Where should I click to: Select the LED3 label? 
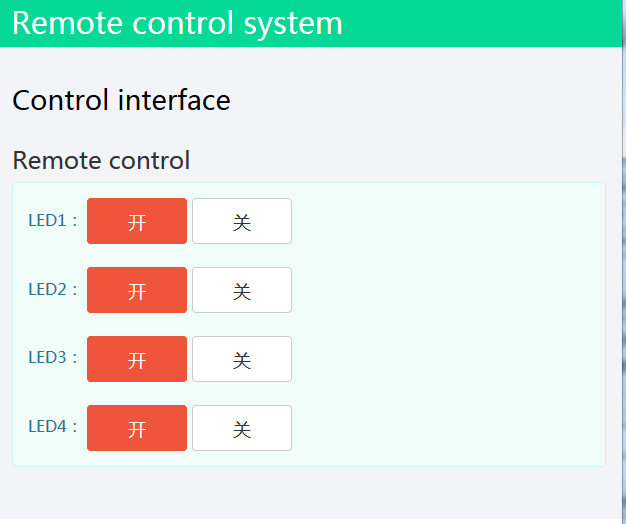click(47, 358)
